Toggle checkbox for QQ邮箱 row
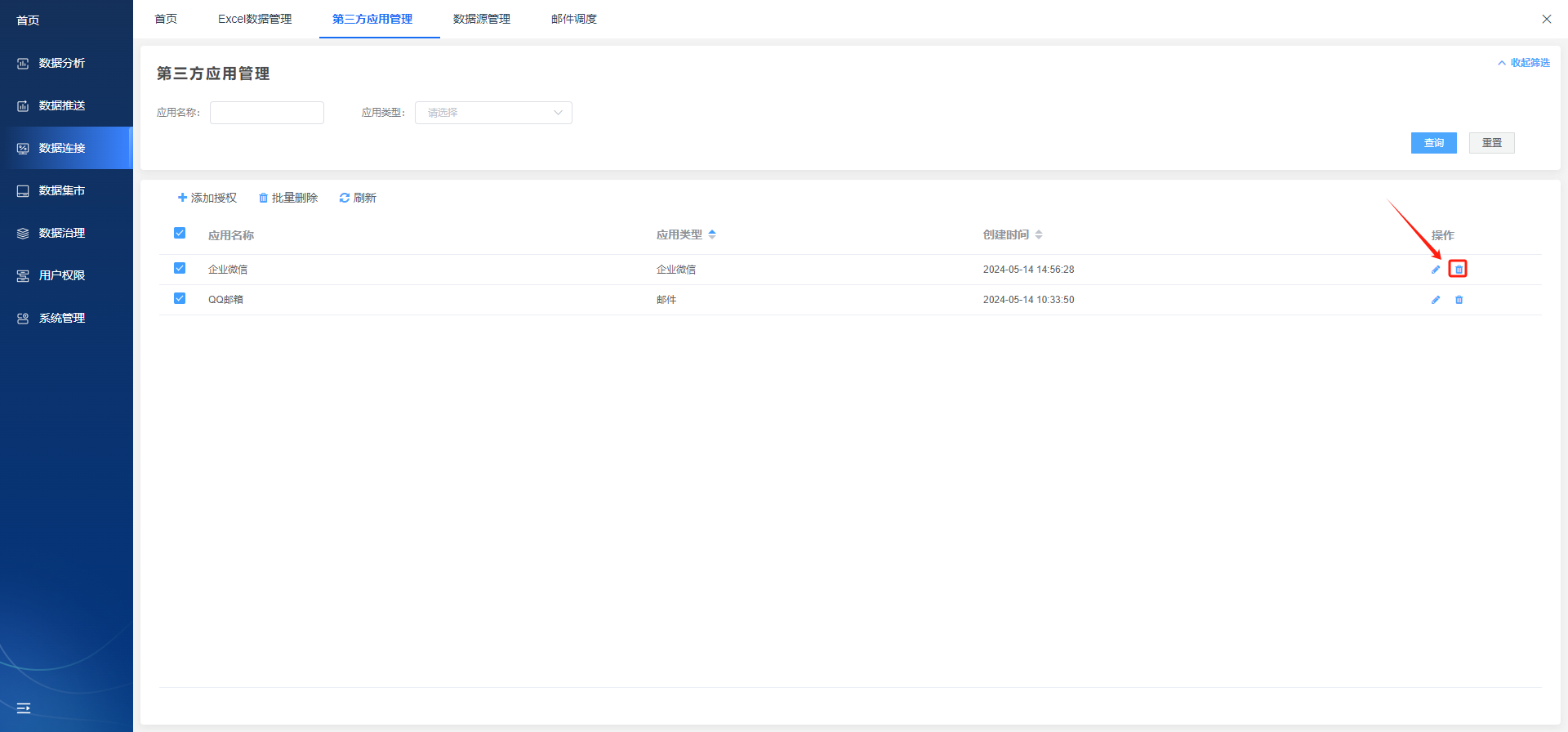The image size is (1568, 732). (180, 298)
